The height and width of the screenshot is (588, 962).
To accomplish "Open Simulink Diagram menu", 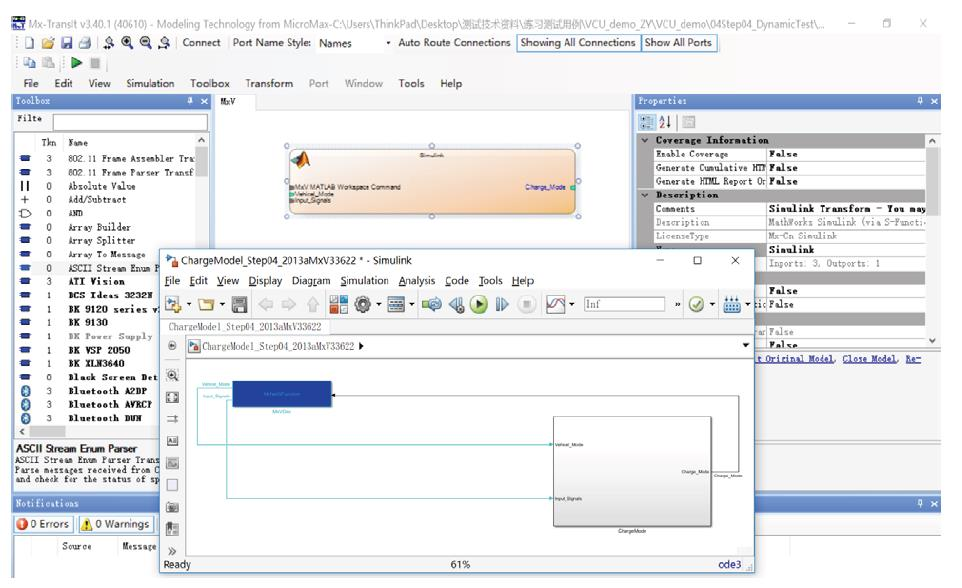I will 311,281.
